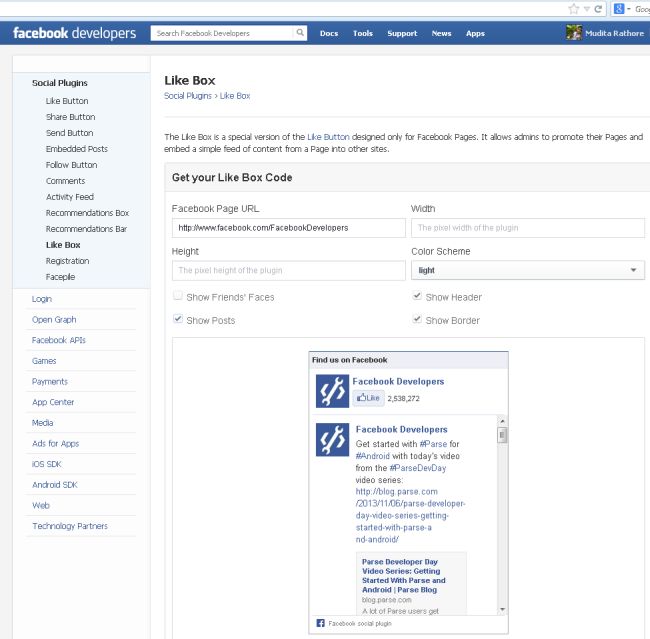Click in the Search Facebook Developers field
The image size is (650, 639).
pyautogui.click(x=222, y=33)
